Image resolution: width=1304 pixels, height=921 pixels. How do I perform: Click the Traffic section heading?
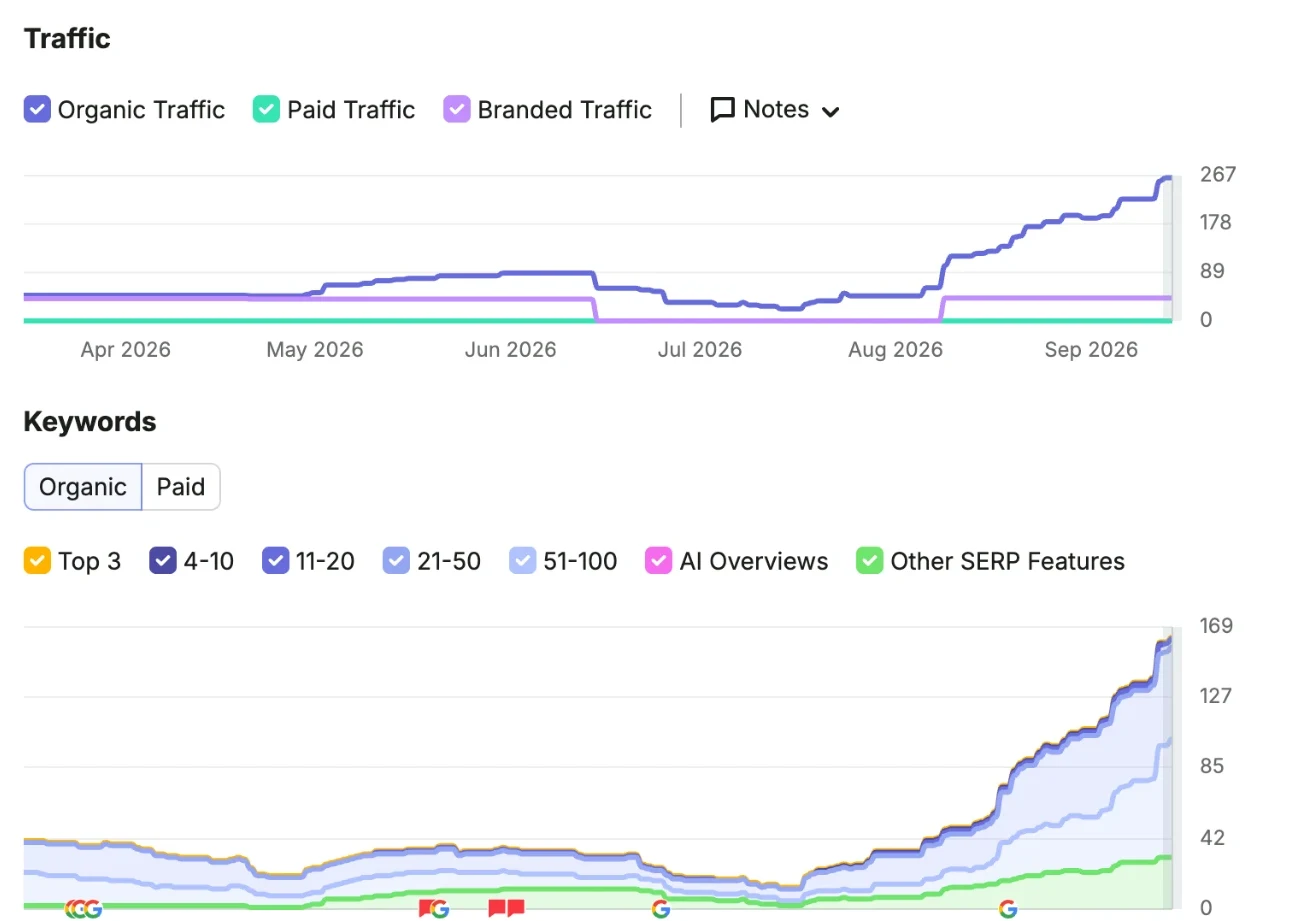click(67, 39)
